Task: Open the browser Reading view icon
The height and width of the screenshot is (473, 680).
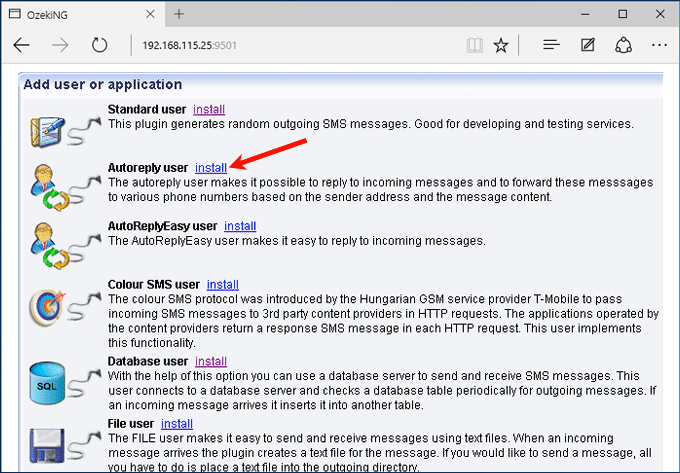Action: coord(474,46)
